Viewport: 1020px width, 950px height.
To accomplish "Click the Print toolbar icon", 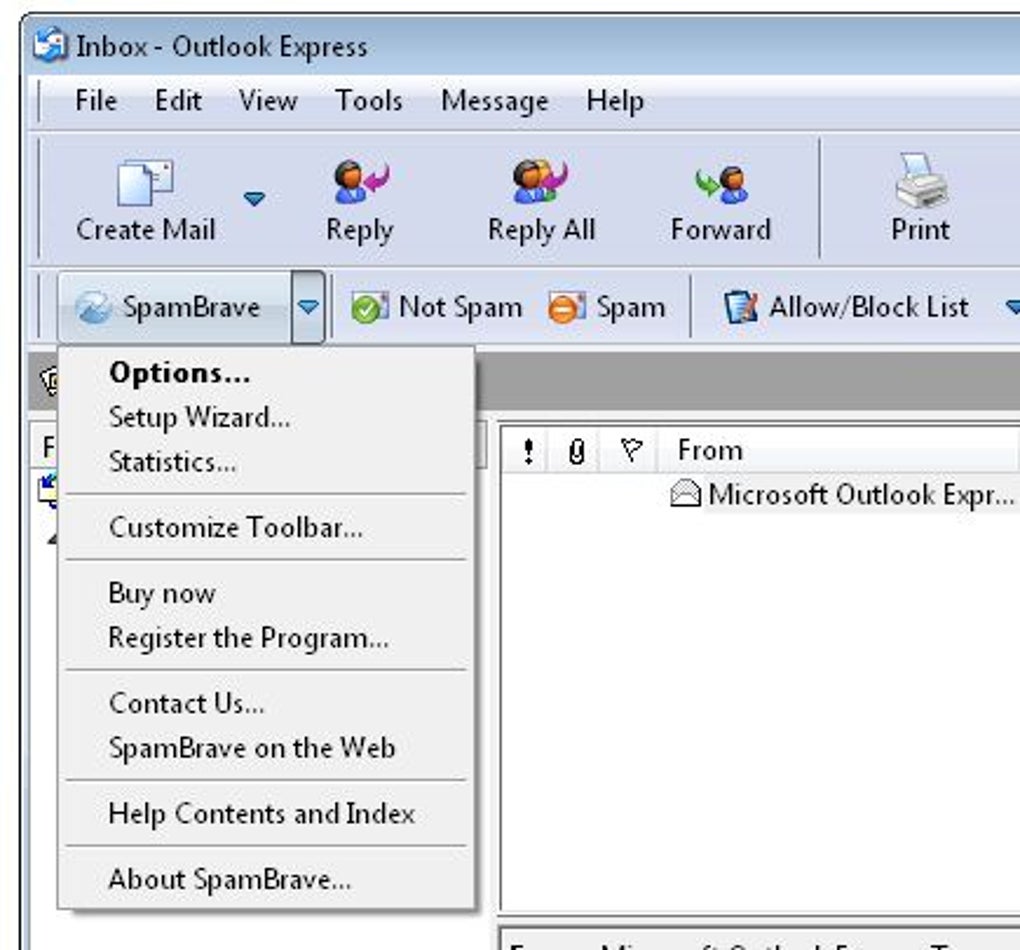I will point(921,180).
